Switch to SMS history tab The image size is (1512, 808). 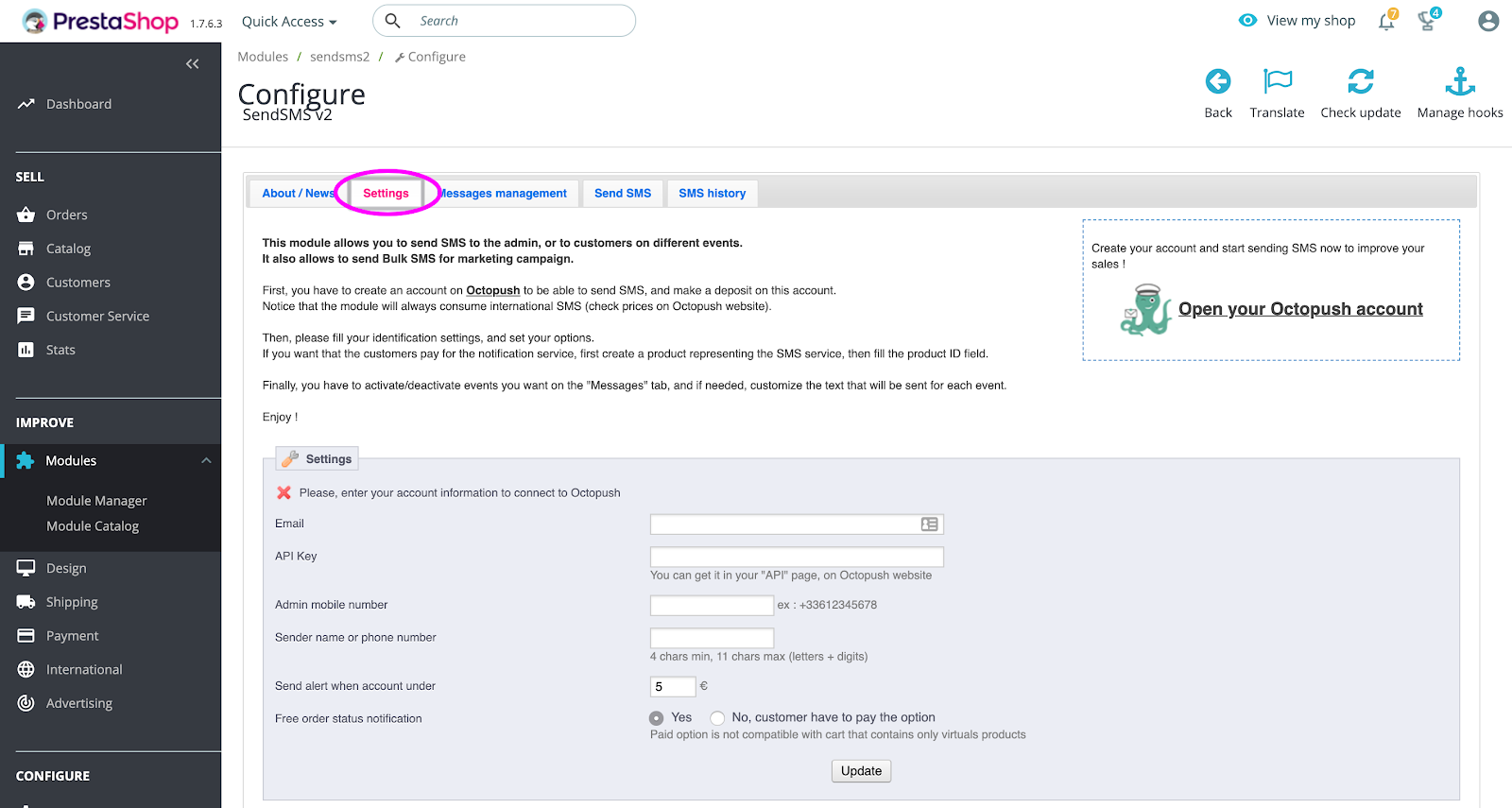click(x=712, y=193)
